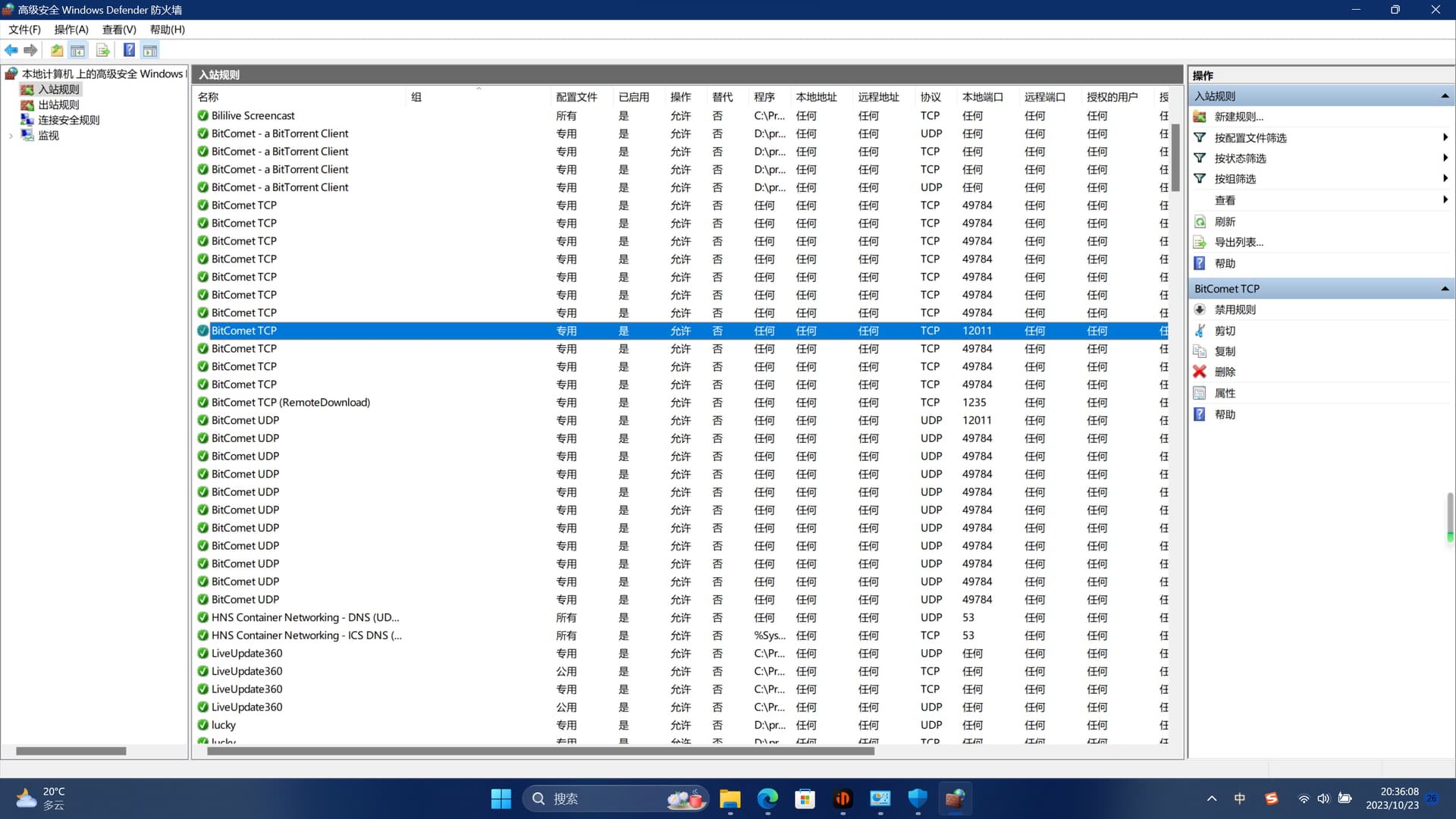Select 出站规则 in the tree
The image size is (1456, 819).
(x=58, y=105)
